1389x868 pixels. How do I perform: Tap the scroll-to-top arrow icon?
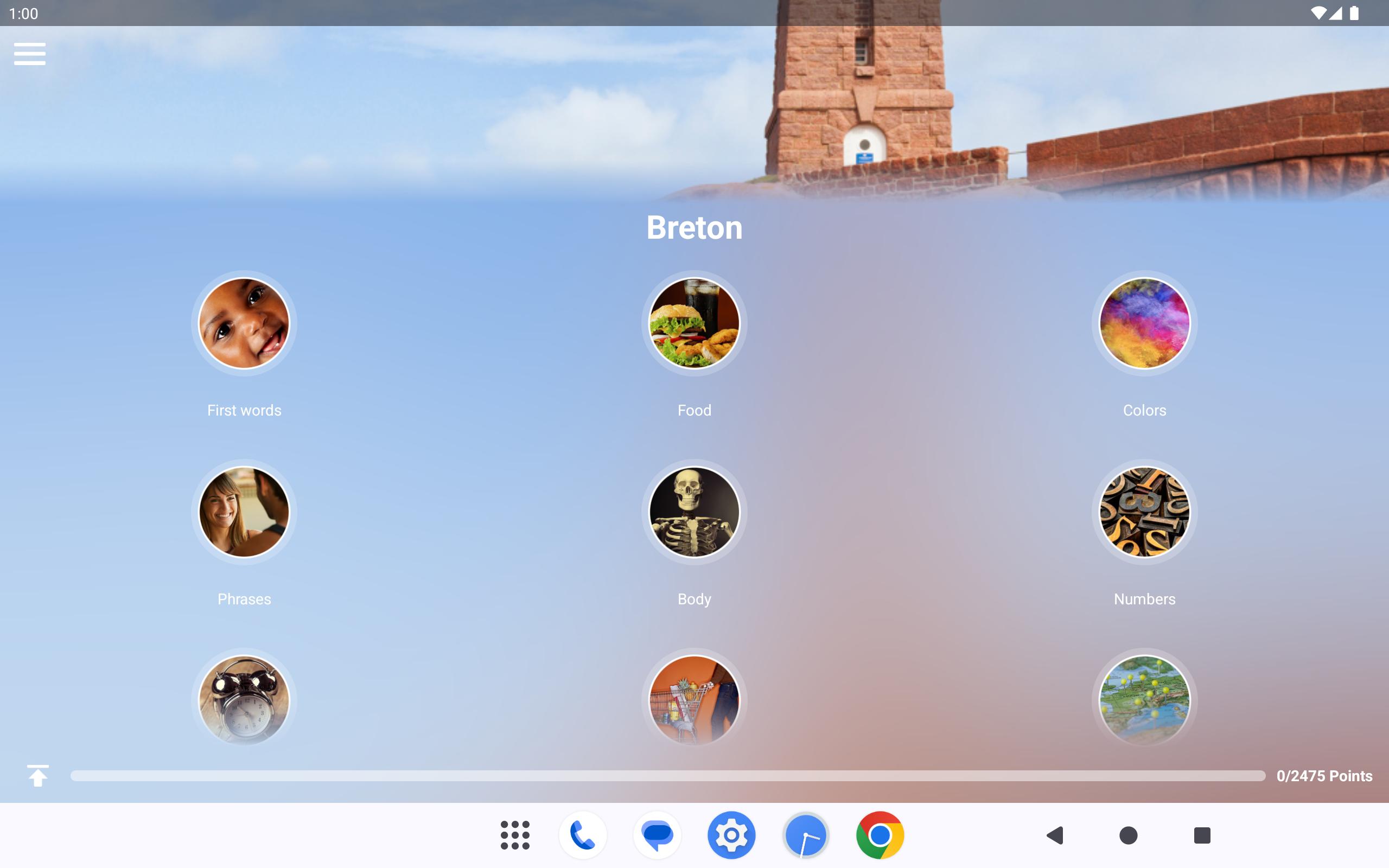(x=38, y=776)
